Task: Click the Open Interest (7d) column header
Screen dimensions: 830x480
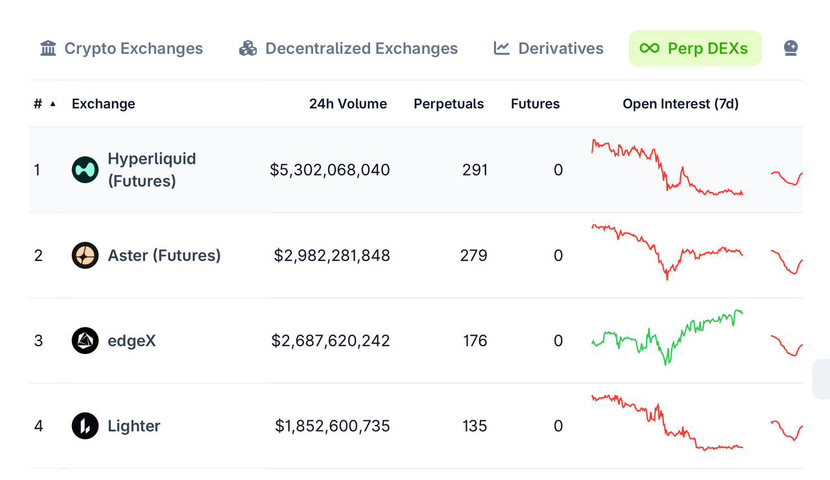Action: (680, 104)
